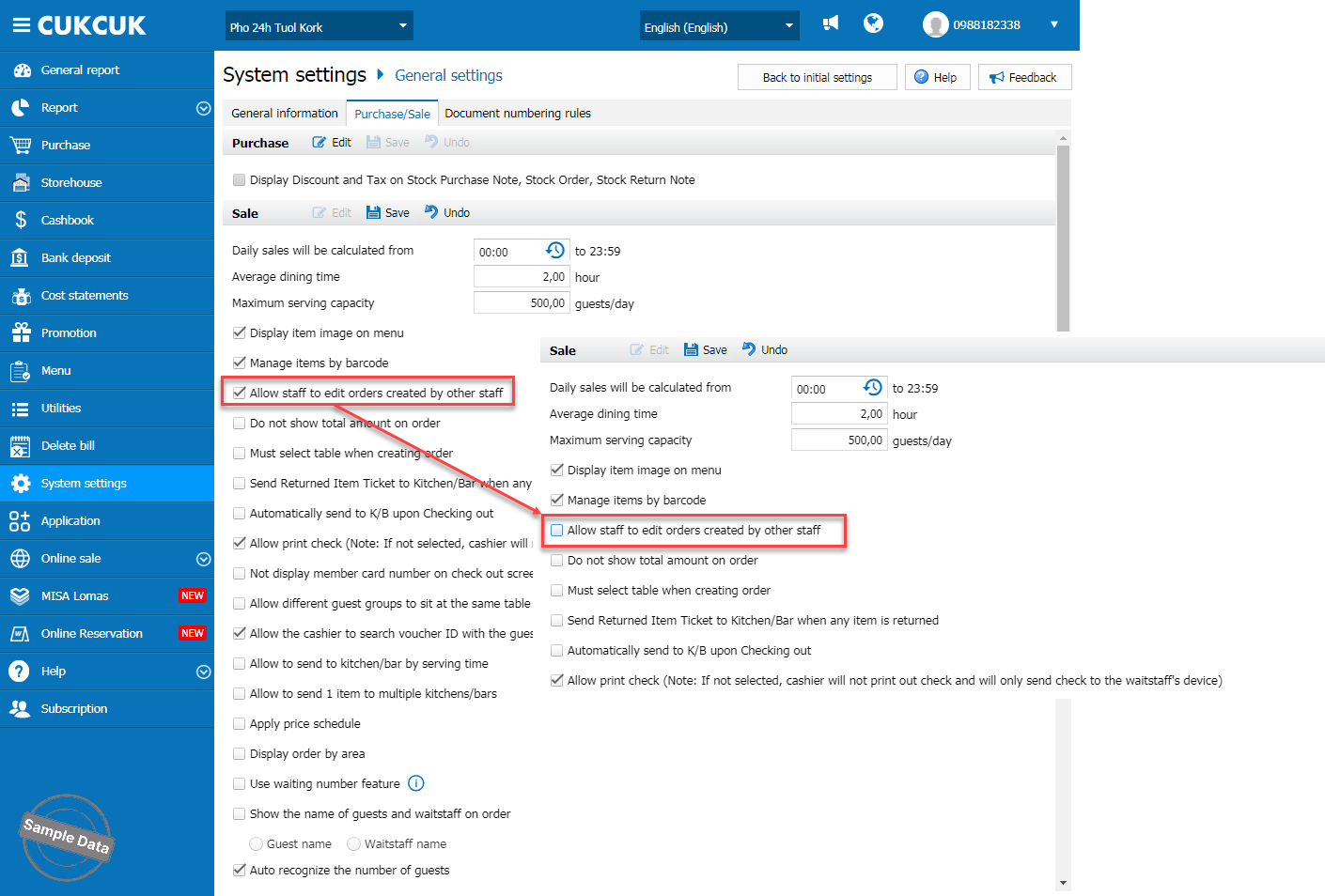
Task: Enable Apply price schedule checkbox
Action: (x=240, y=723)
